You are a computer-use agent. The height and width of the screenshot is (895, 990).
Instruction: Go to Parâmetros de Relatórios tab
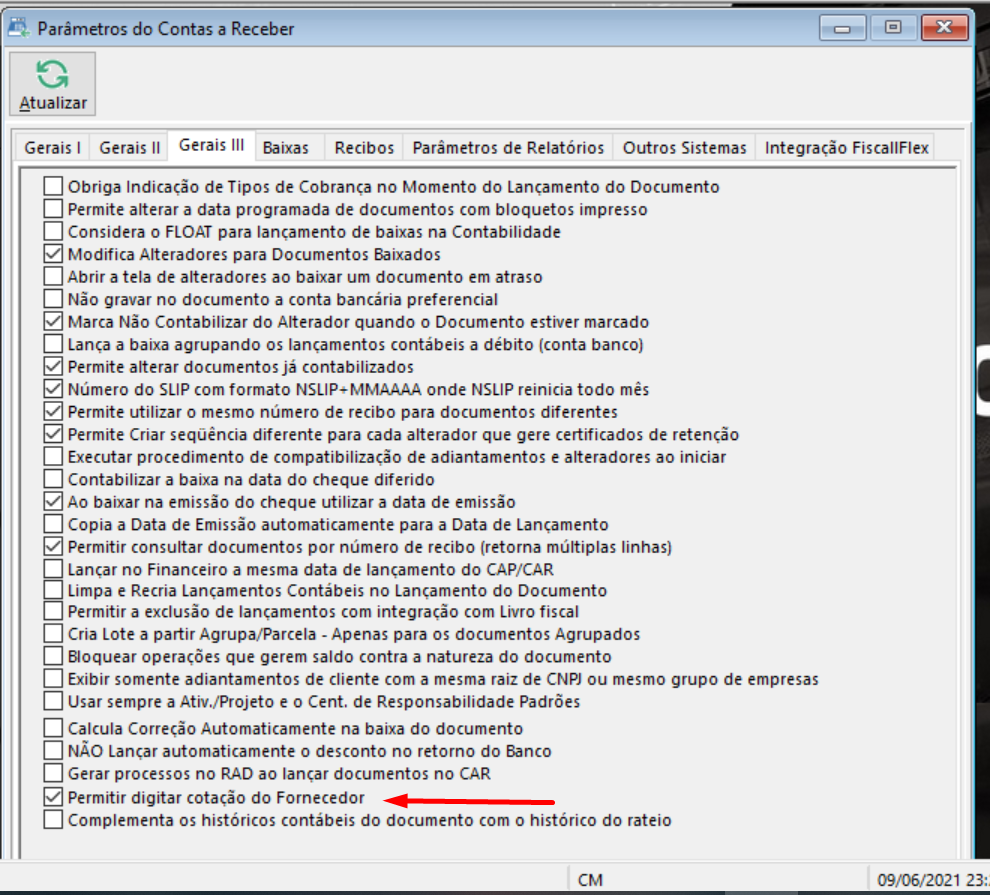[508, 148]
